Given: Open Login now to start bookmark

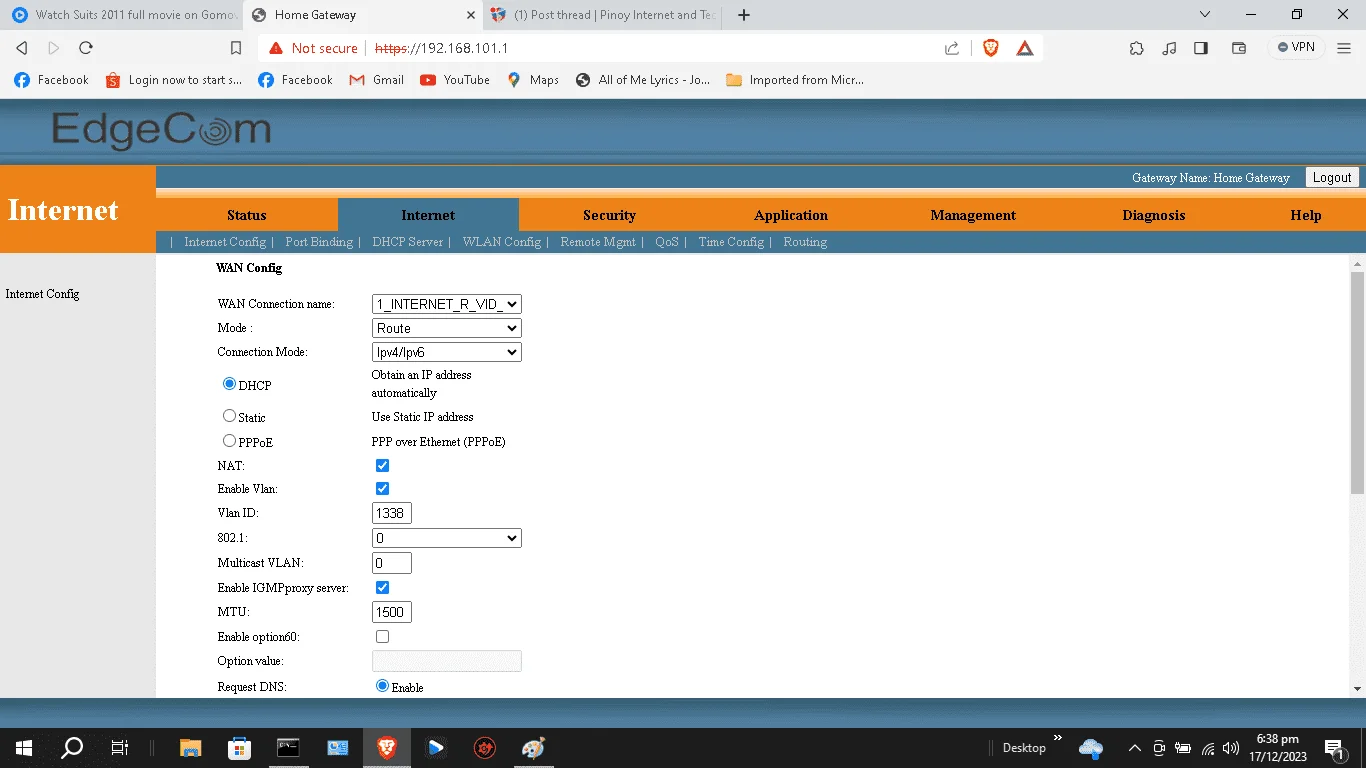Looking at the screenshot, I should pos(174,80).
